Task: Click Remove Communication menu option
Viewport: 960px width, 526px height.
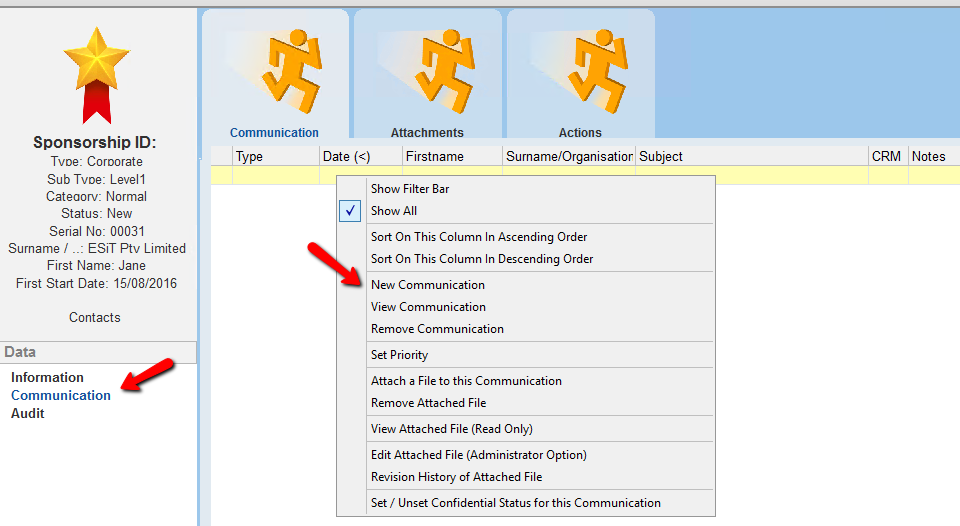Action: coord(437,329)
